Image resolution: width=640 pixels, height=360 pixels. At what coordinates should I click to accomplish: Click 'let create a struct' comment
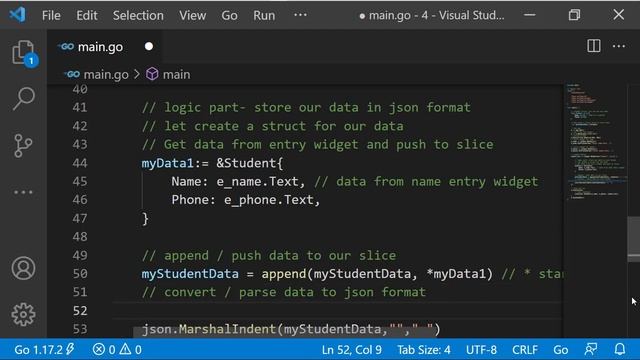(x=272, y=126)
